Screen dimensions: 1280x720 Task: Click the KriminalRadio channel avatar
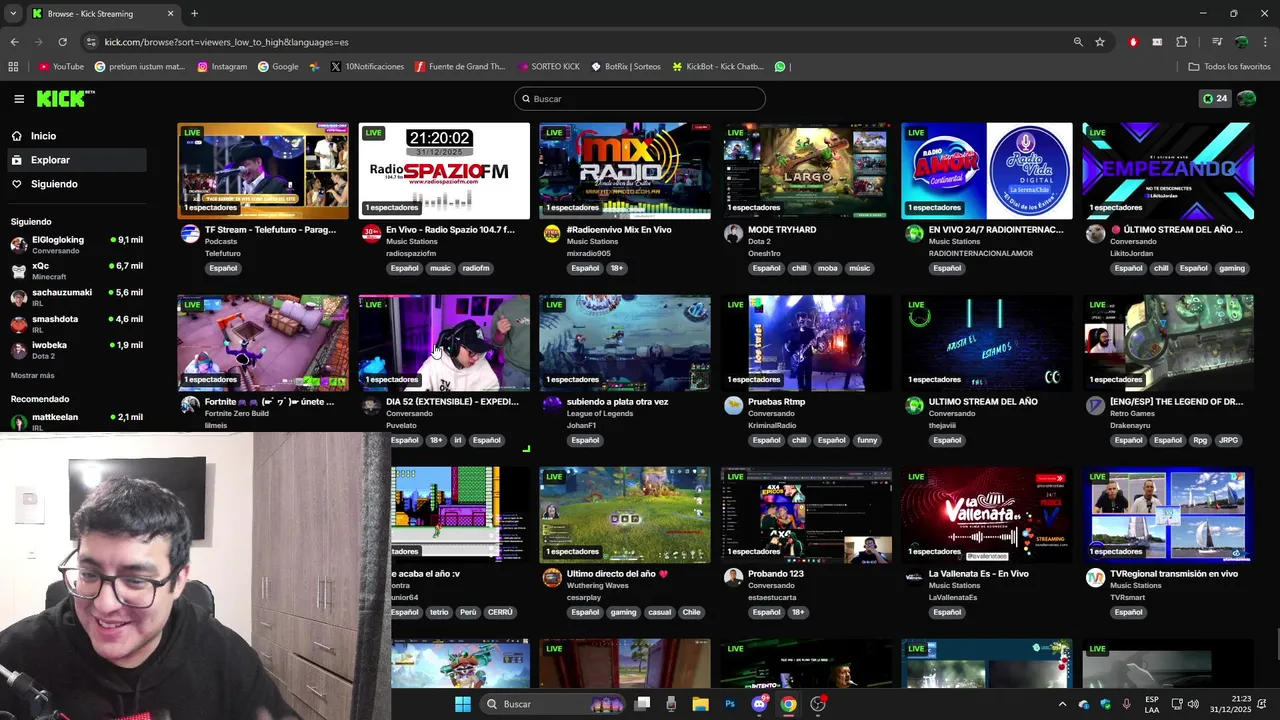point(733,406)
